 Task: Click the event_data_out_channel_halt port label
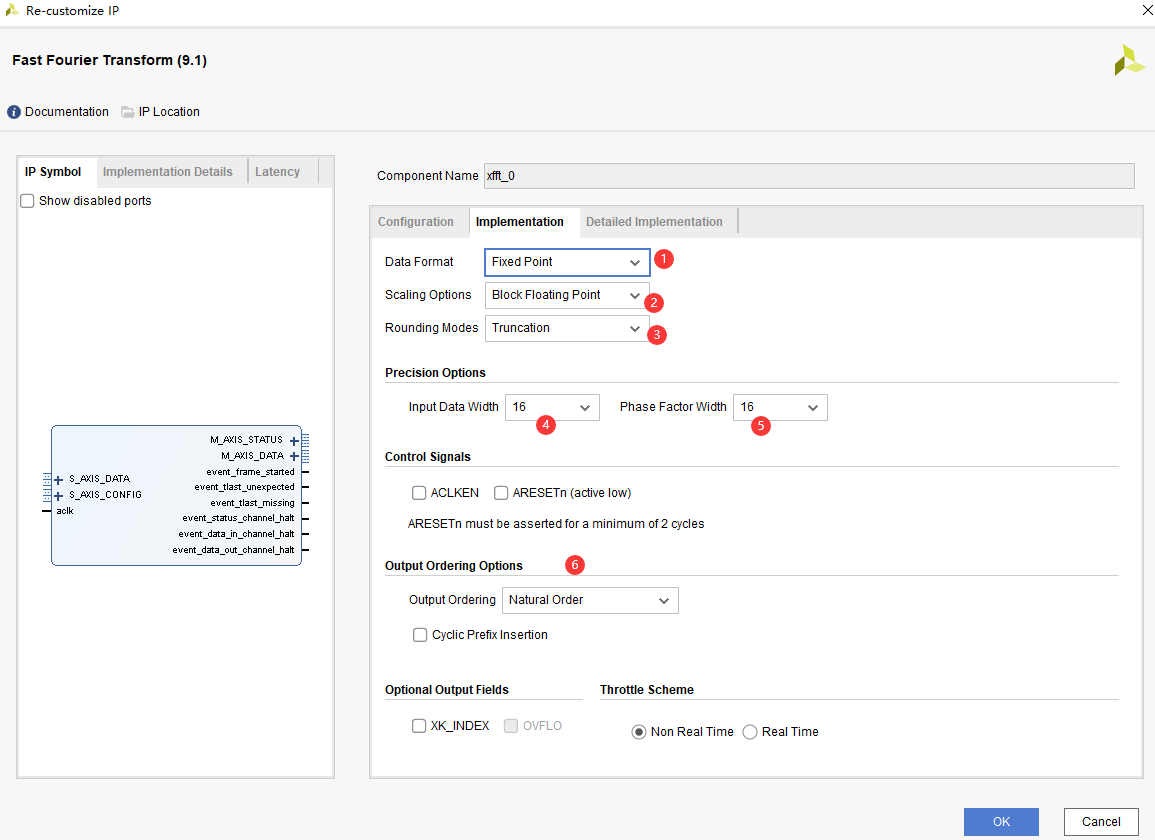click(234, 550)
